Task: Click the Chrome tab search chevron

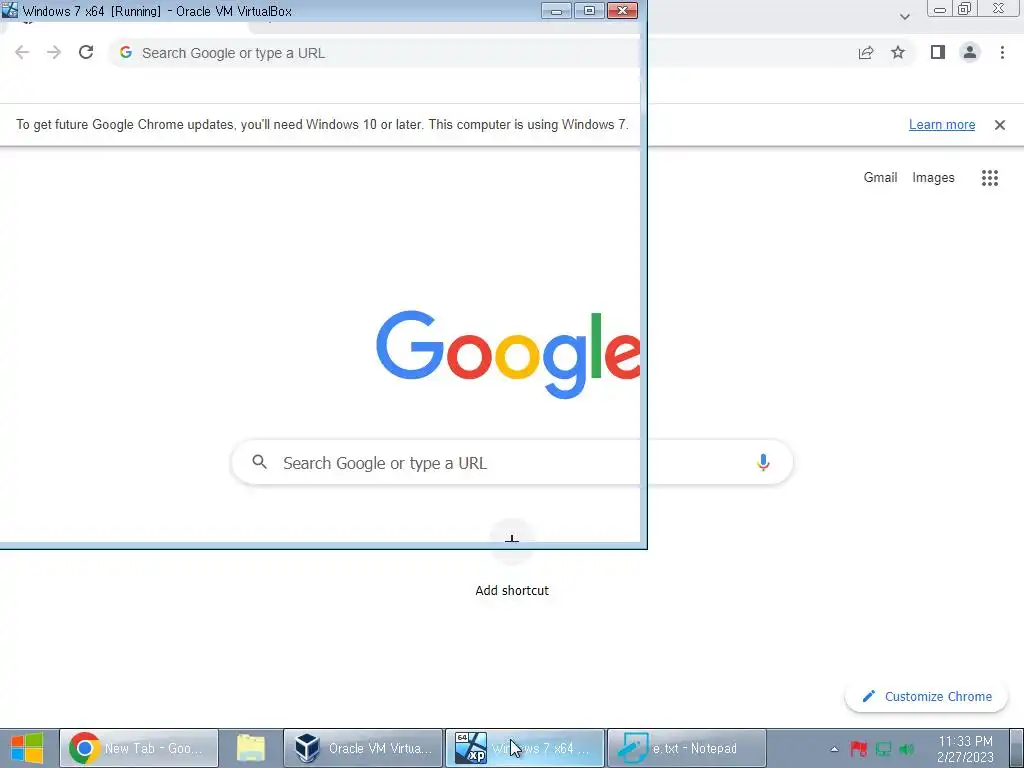Action: (x=904, y=16)
